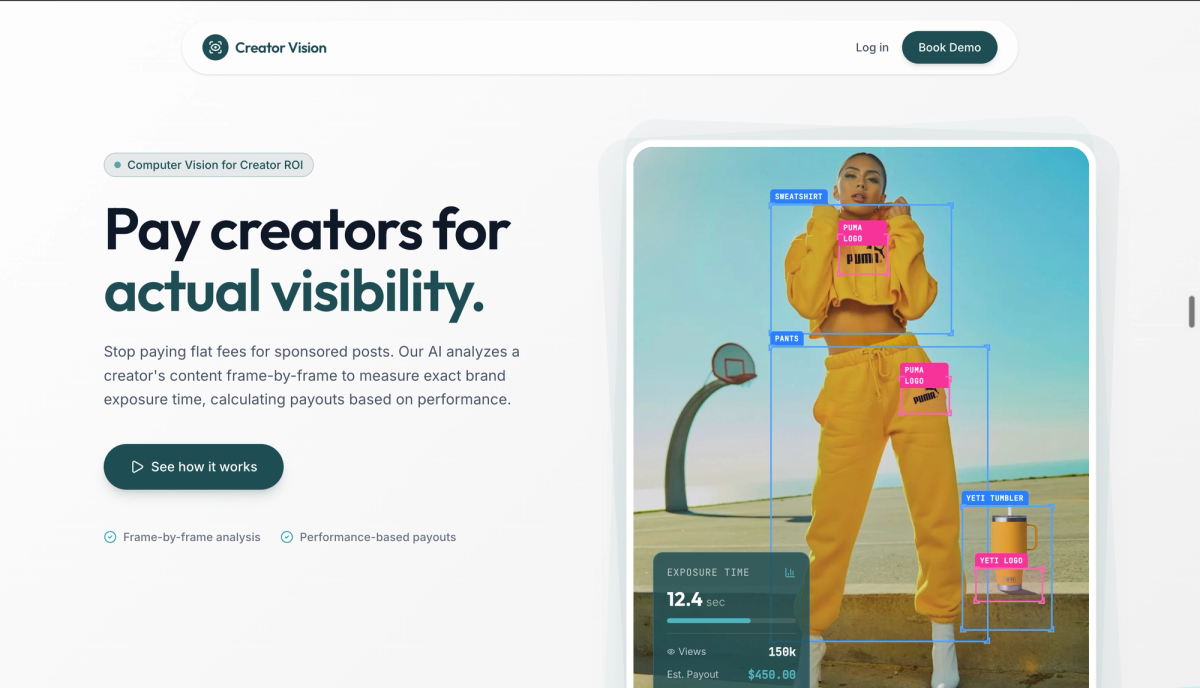Click the page's vertical scrollbar thumb
This screenshot has width=1200, height=688.
(1192, 311)
